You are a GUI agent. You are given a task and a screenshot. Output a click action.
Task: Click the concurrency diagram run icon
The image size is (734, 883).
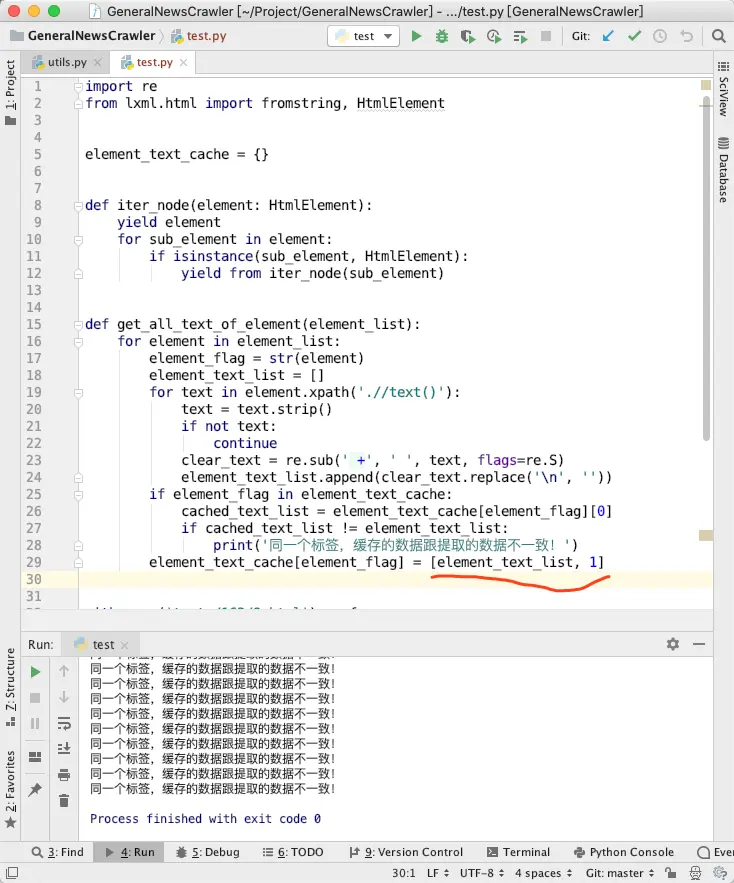point(520,37)
